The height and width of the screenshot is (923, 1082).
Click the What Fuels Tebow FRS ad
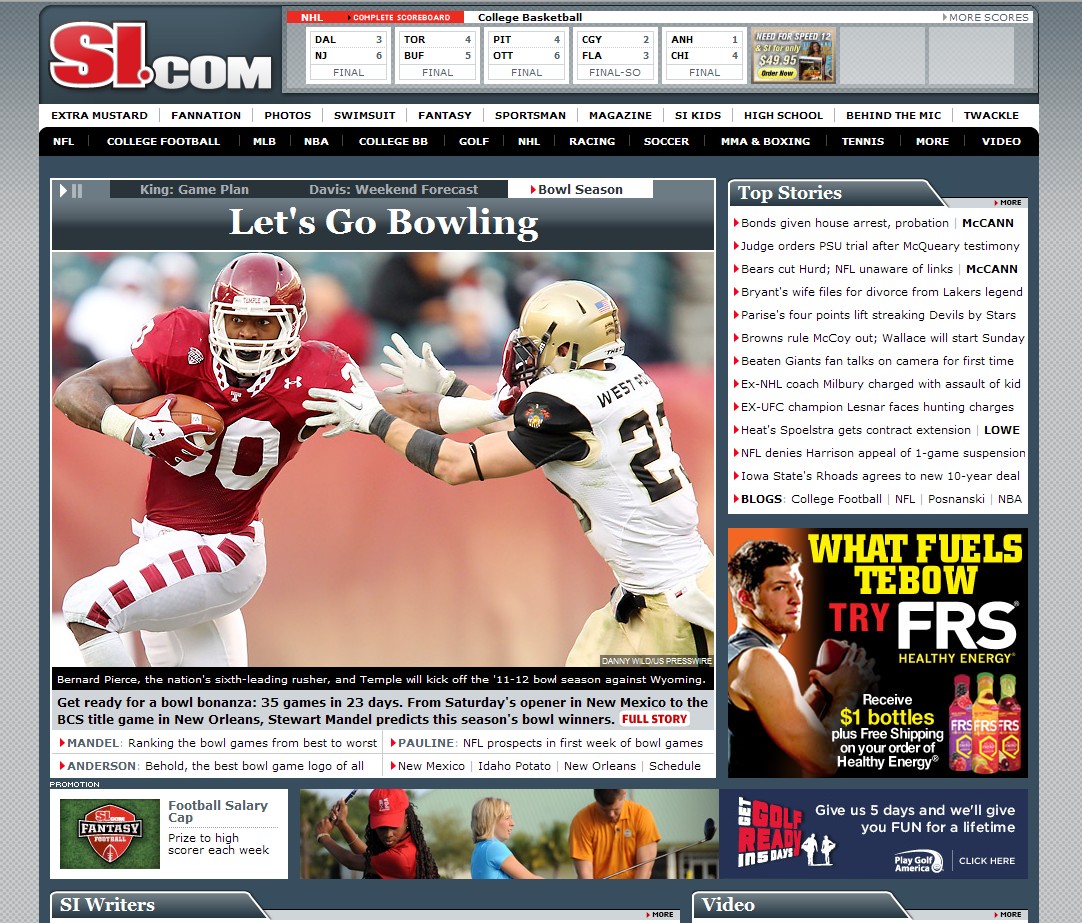(x=878, y=653)
